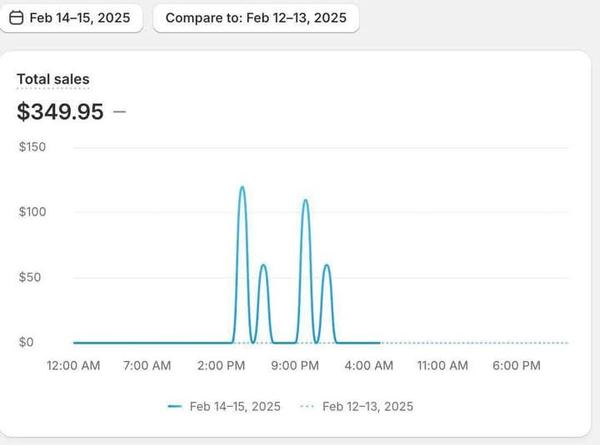The image size is (600, 445).
Task: Click the Total sales heading
Action: (53, 78)
